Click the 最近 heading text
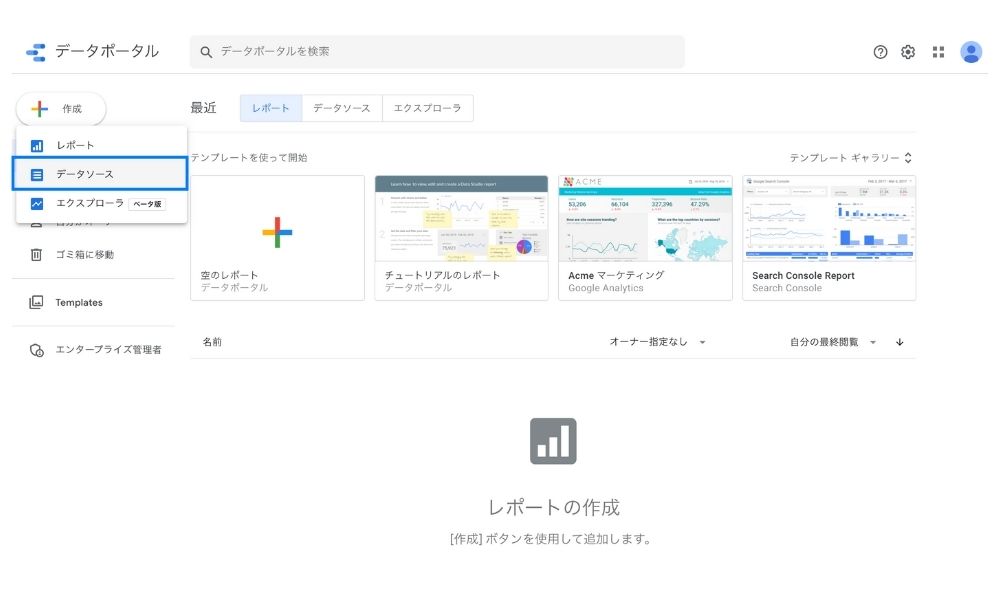Image resolution: width=1000 pixels, height=600 pixels. 203,108
